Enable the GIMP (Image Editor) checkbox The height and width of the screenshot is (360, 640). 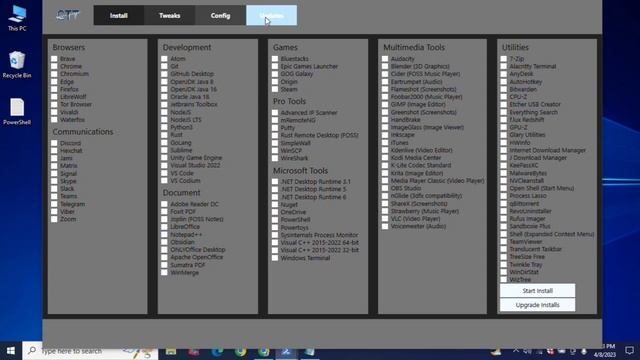[385, 104]
